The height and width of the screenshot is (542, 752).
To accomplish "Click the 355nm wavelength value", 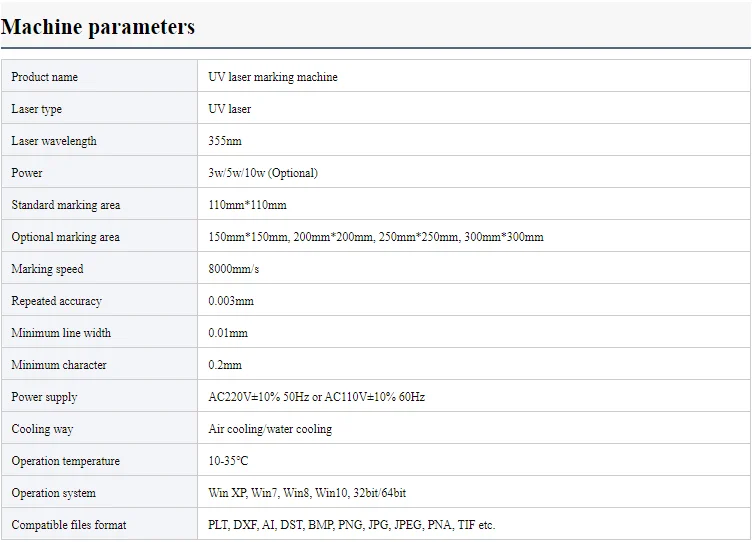I will coord(225,141).
